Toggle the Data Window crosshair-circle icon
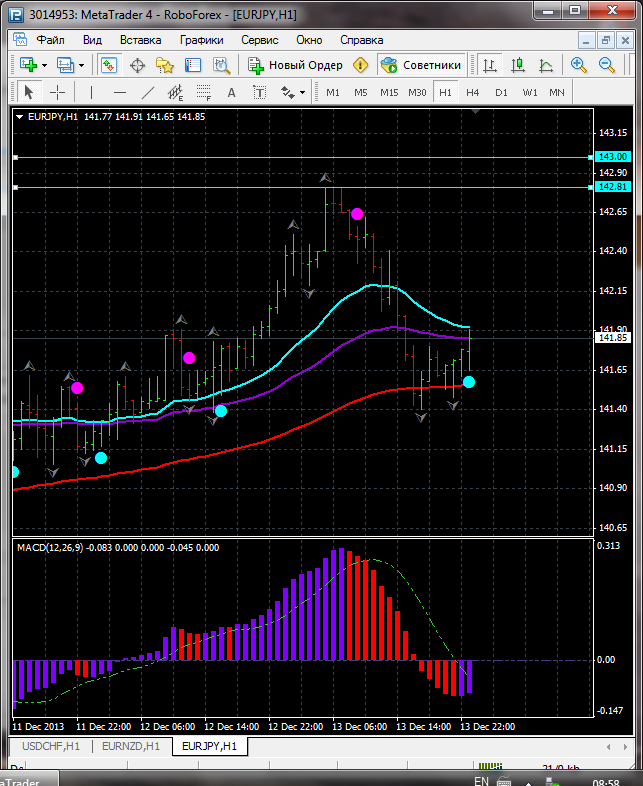643x786 pixels. pyautogui.click(x=137, y=65)
